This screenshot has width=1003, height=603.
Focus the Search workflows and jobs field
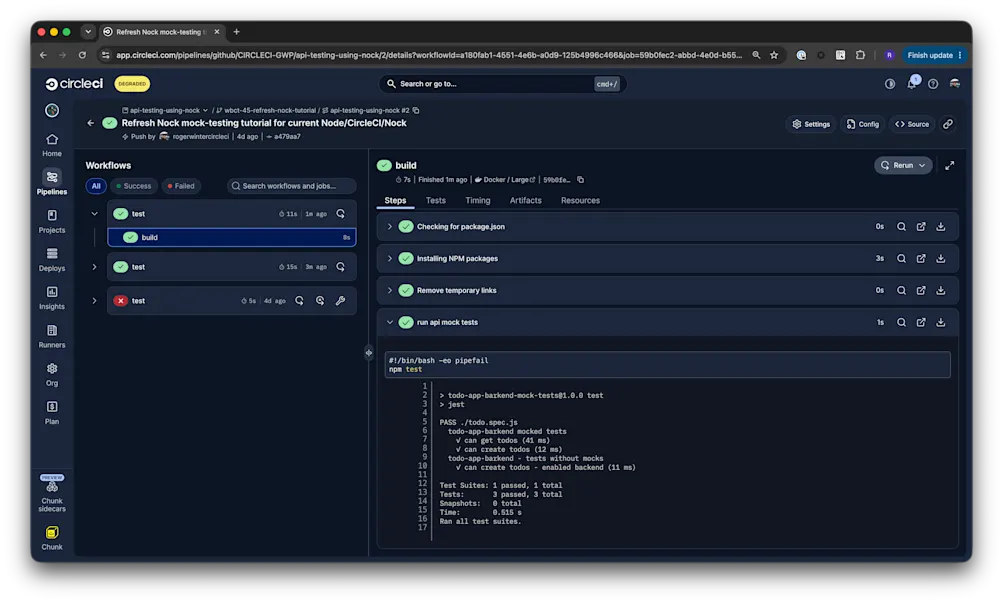point(291,186)
